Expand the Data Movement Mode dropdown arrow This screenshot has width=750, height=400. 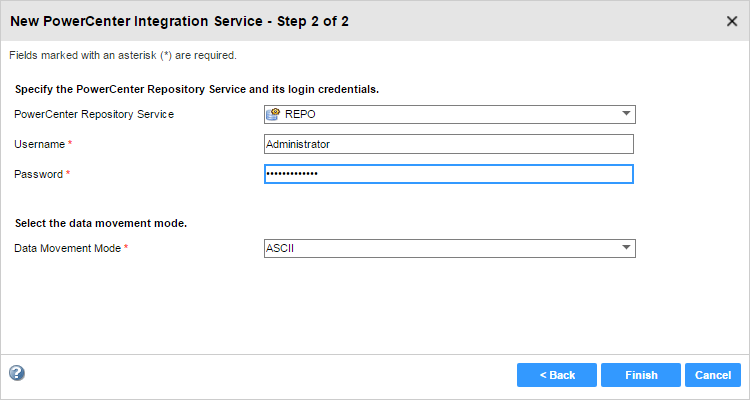click(626, 247)
